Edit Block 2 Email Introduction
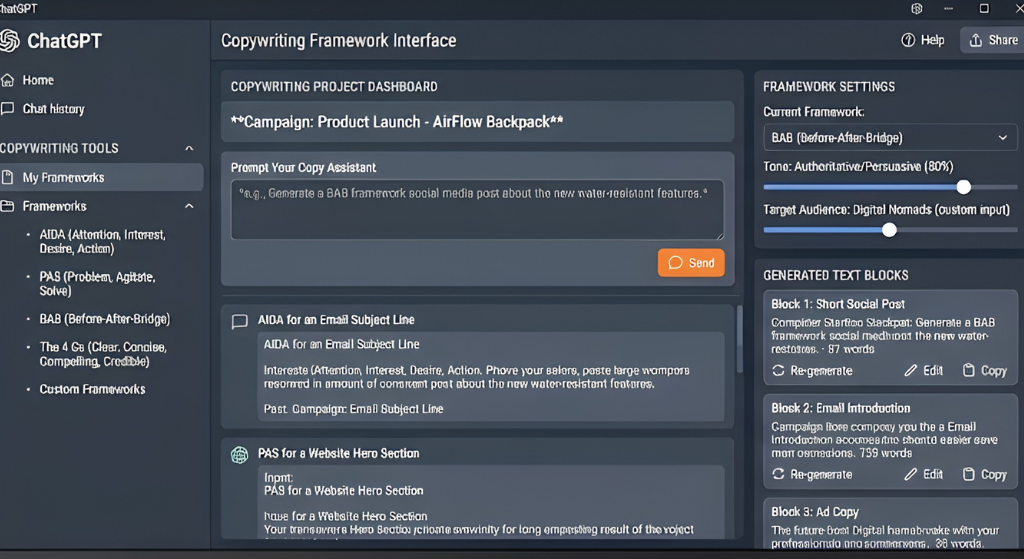The image size is (1024, 559). (923, 475)
